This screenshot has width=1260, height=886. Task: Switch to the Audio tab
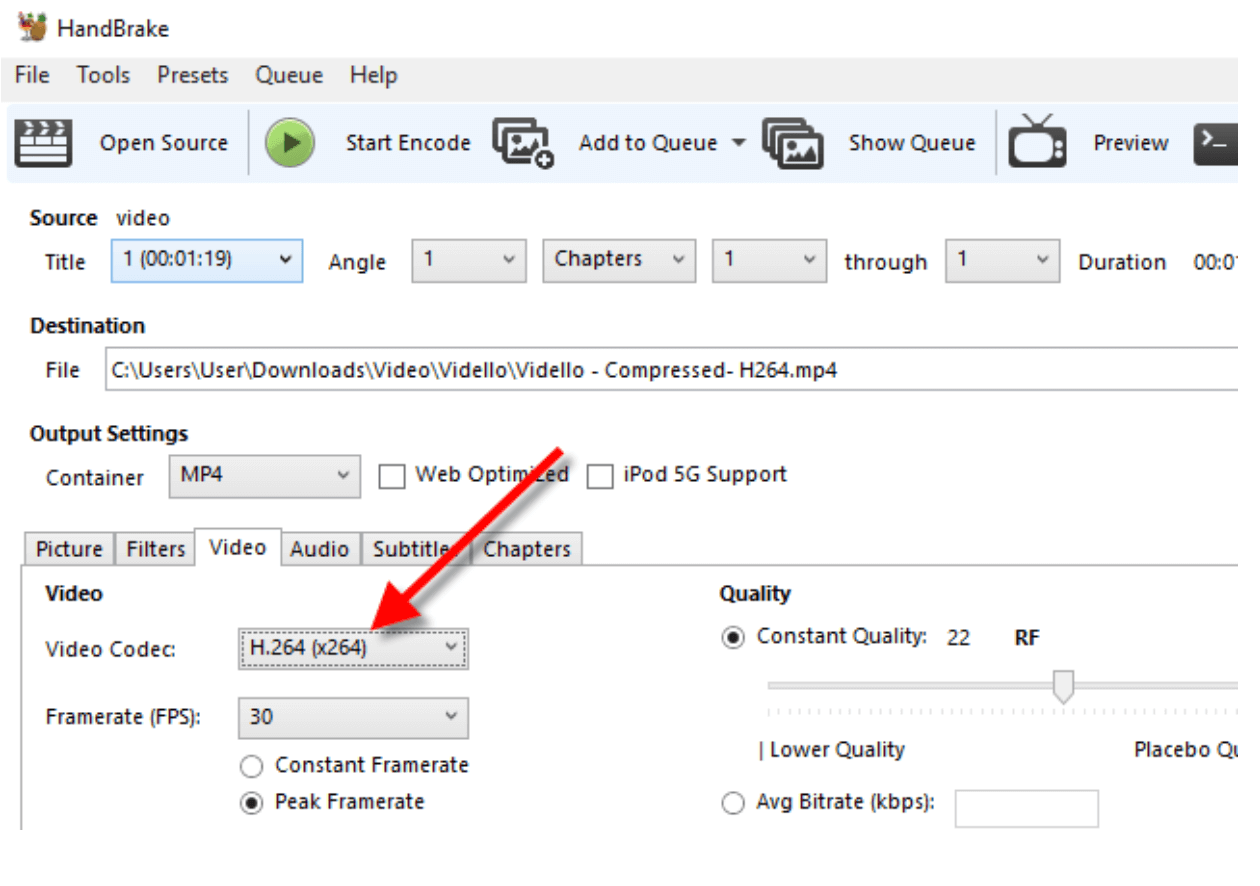[320, 549]
